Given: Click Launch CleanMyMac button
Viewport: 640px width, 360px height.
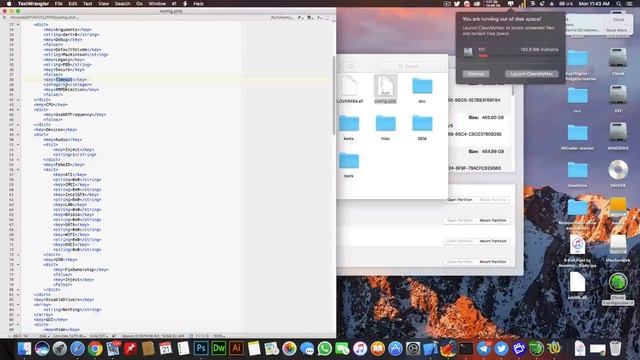Looking at the screenshot, I should tap(531, 74).
